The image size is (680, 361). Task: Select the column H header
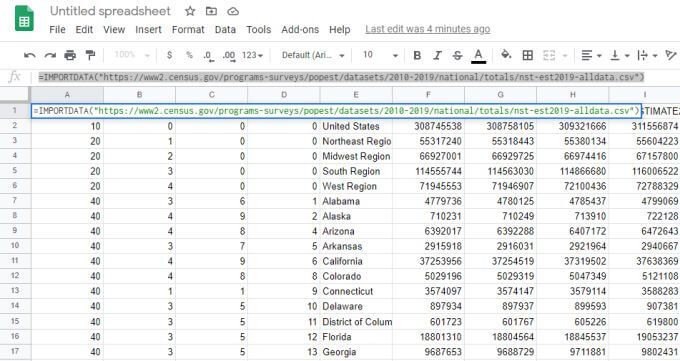572,95
